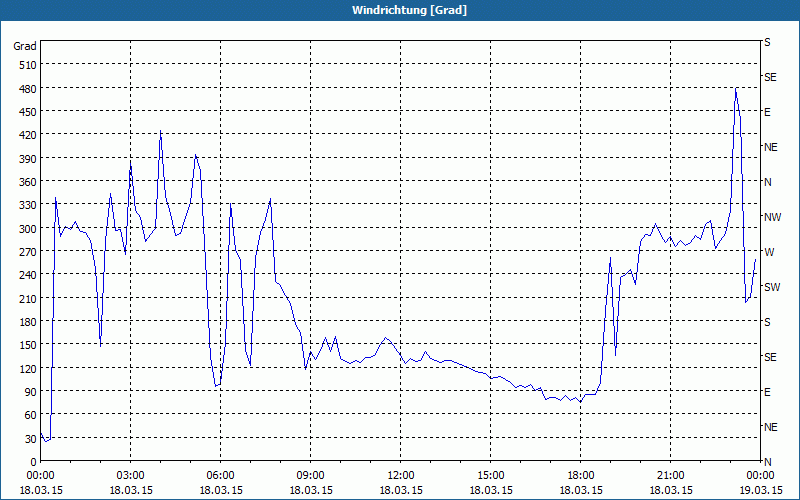Select the E compass label level with 450
Screen dimensions: 800x500
(767, 112)
